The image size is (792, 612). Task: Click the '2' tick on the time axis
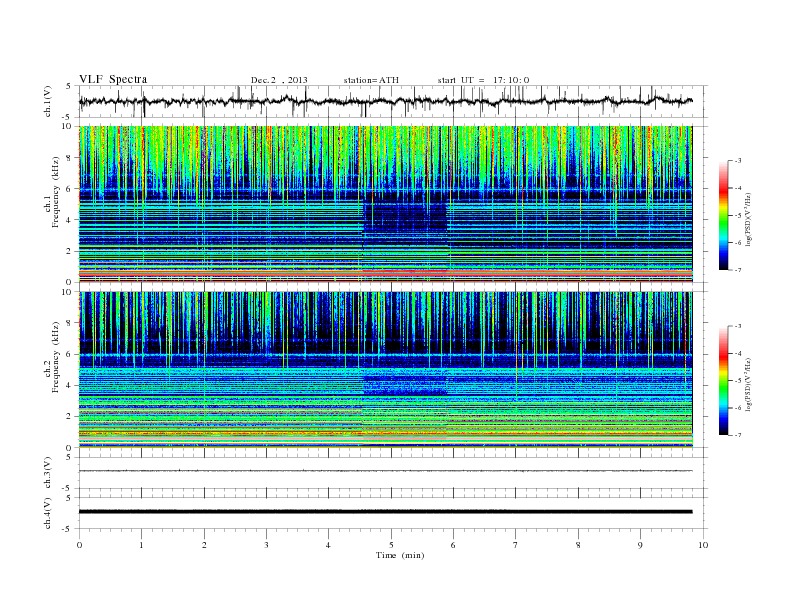point(204,545)
